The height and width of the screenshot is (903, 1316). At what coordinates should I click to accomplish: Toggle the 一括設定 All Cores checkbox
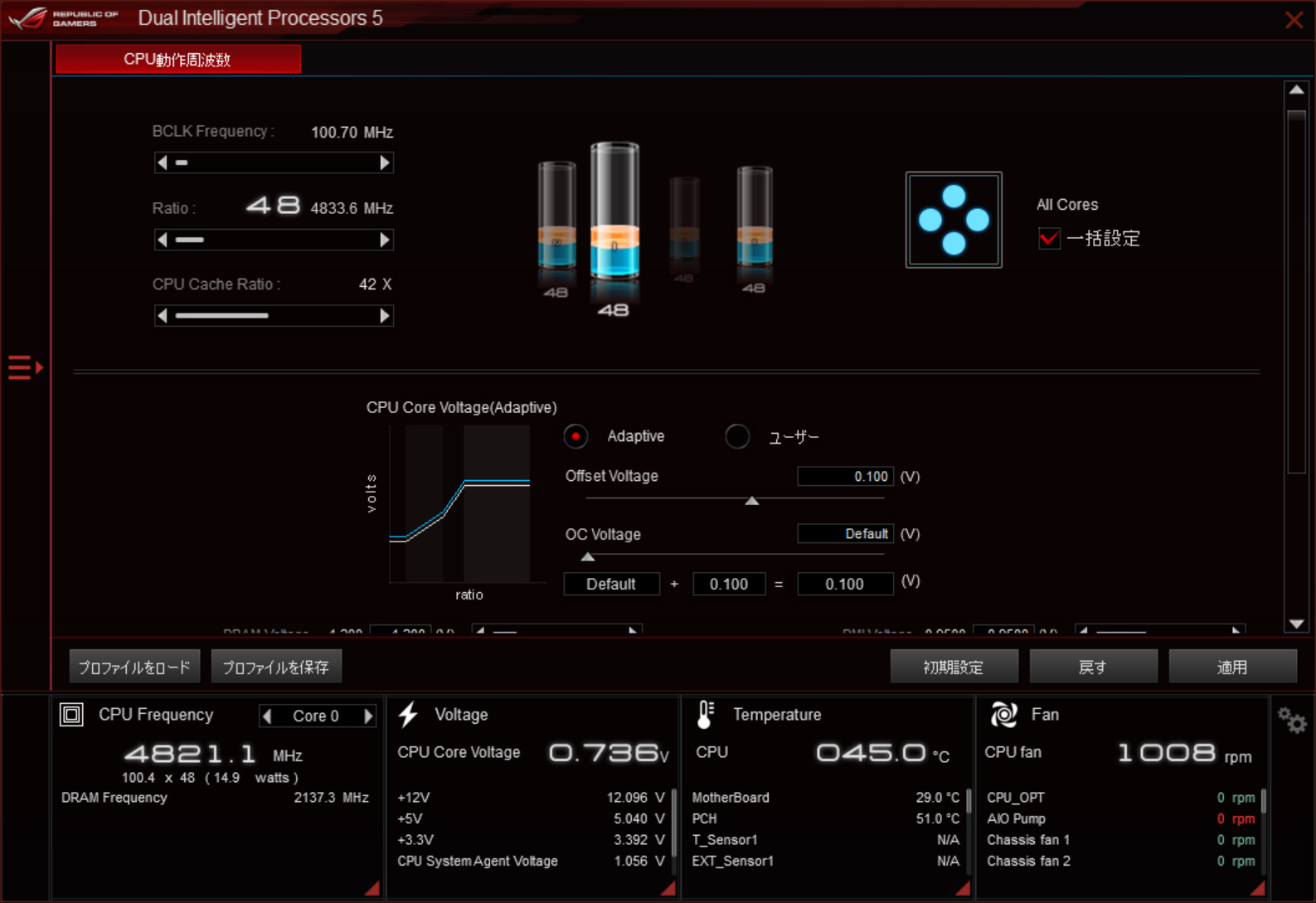click(1049, 239)
